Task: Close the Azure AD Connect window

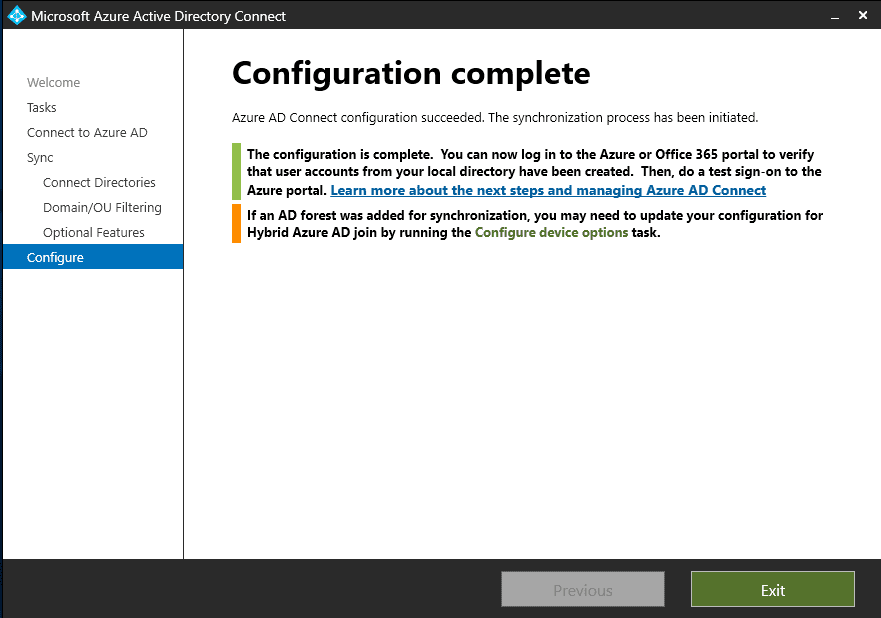Action: coord(863,15)
